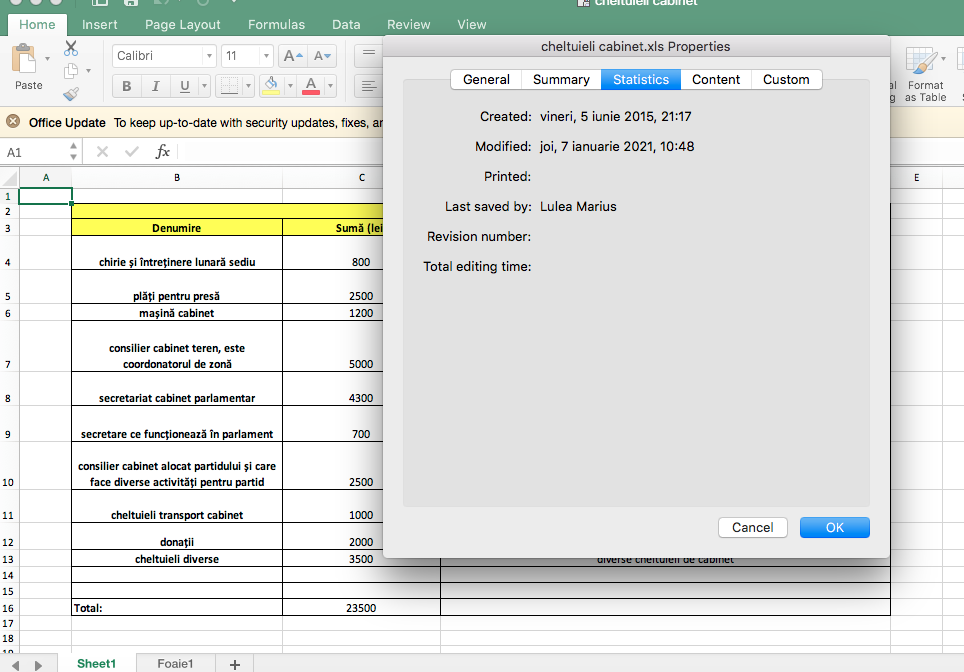Switch to Summary tab in Properties
964x672 pixels.
tap(561, 79)
